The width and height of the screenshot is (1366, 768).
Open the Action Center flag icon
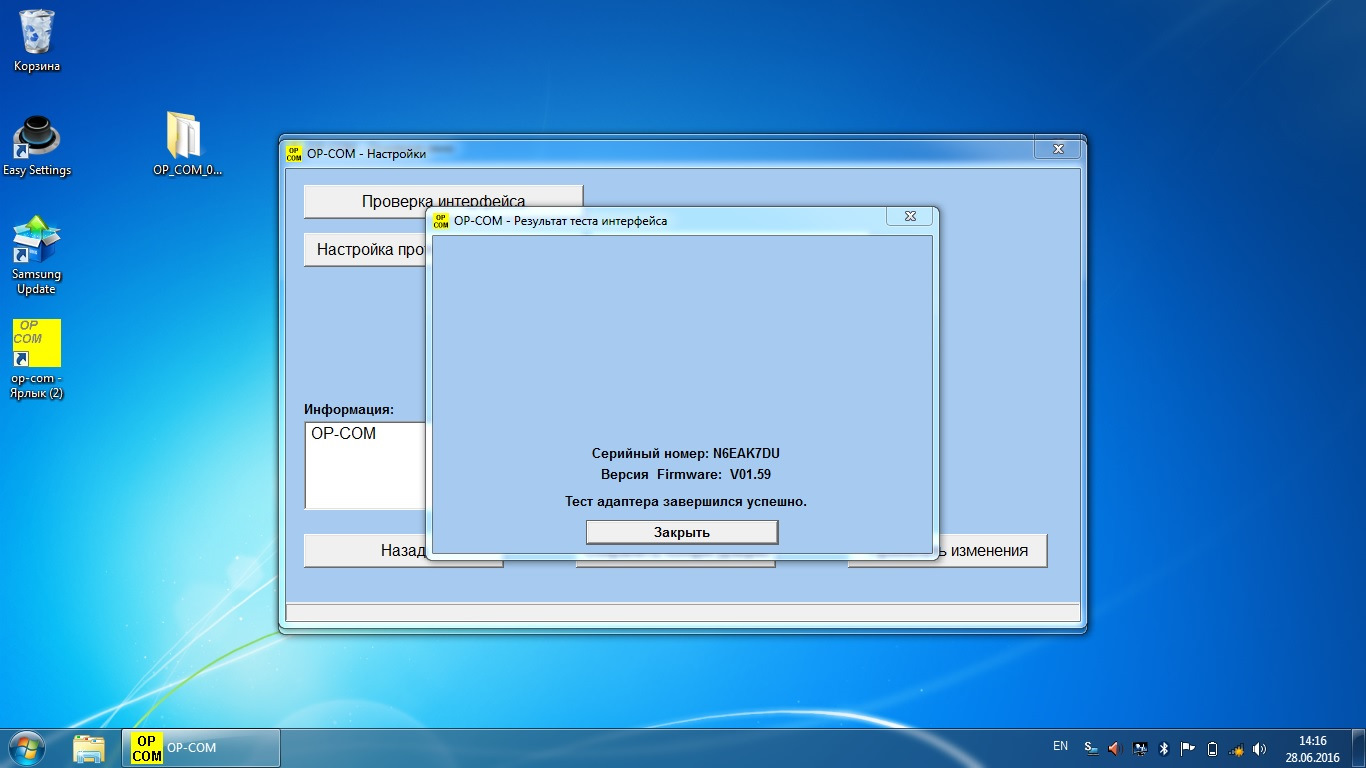pos(1188,748)
